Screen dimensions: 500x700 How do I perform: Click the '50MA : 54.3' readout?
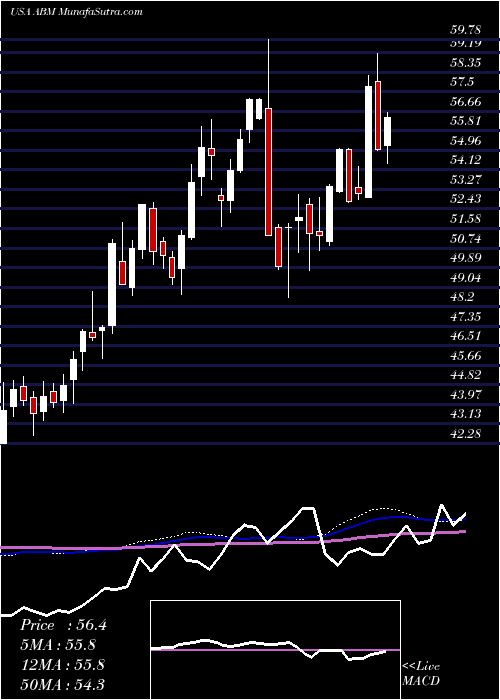[62, 684]
